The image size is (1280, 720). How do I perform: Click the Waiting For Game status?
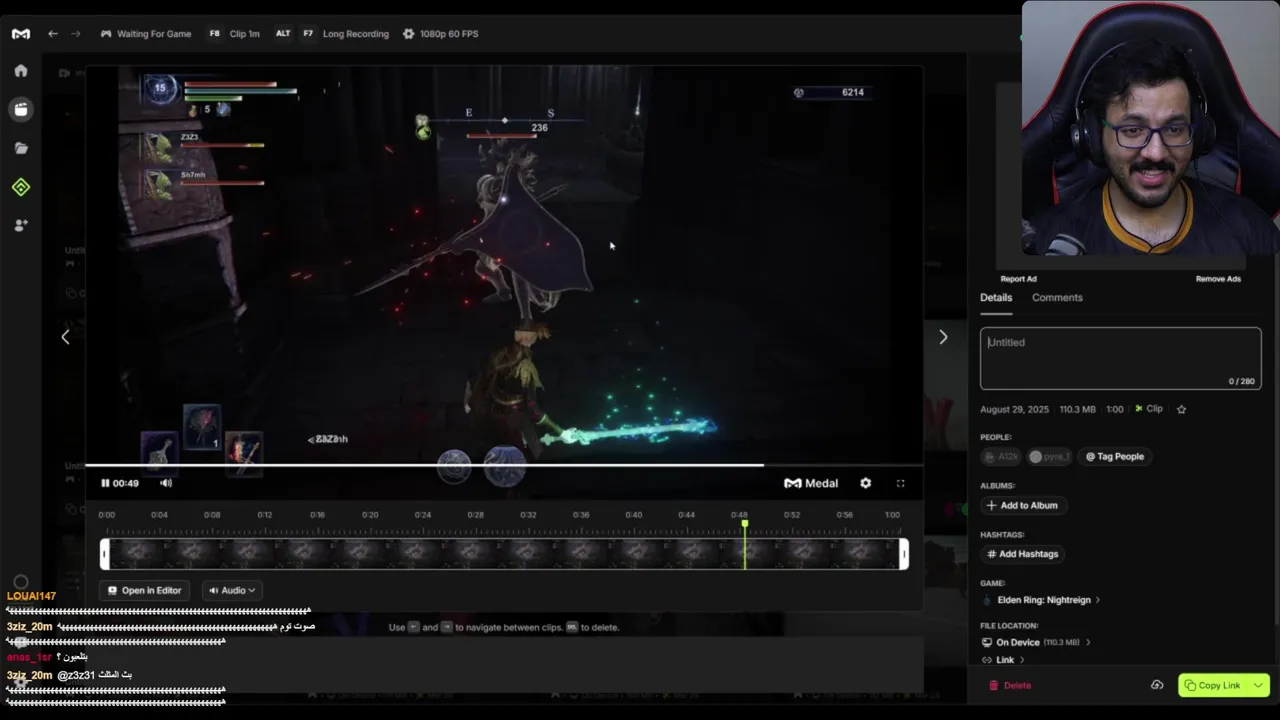click(x=146, y=34)
